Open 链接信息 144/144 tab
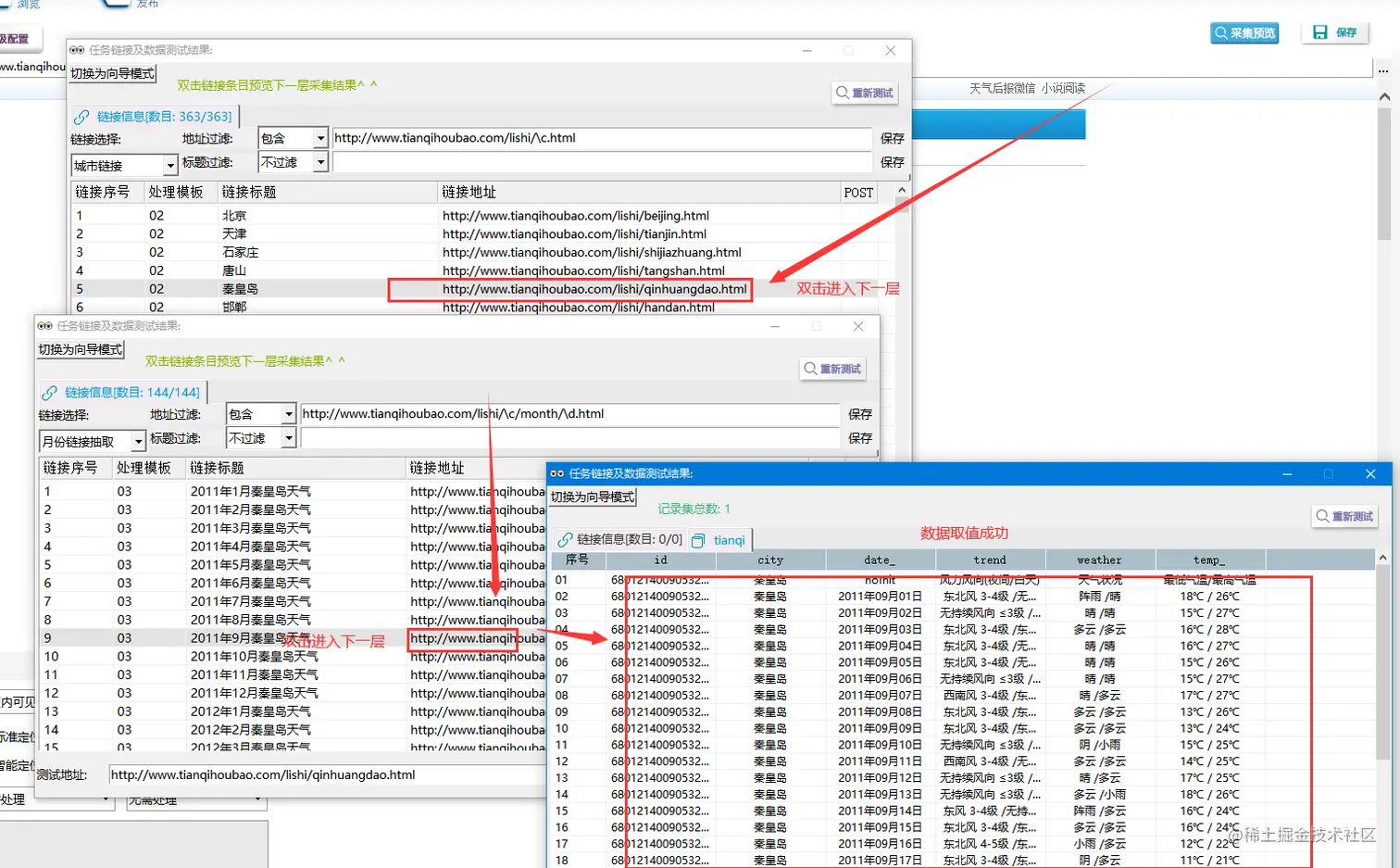This screenshot has height=868, width=1400. (122, 393)
